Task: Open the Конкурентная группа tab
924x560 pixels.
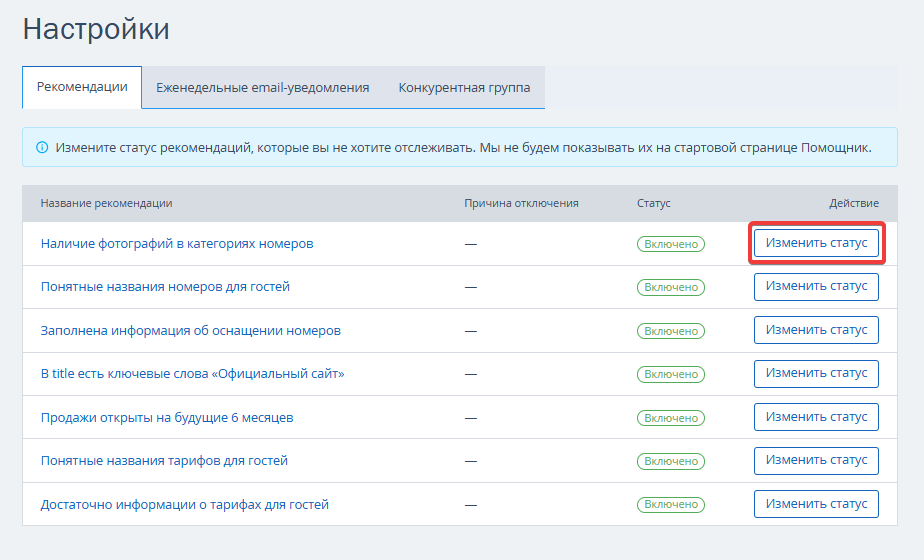Action: click(x=464, y=88)
